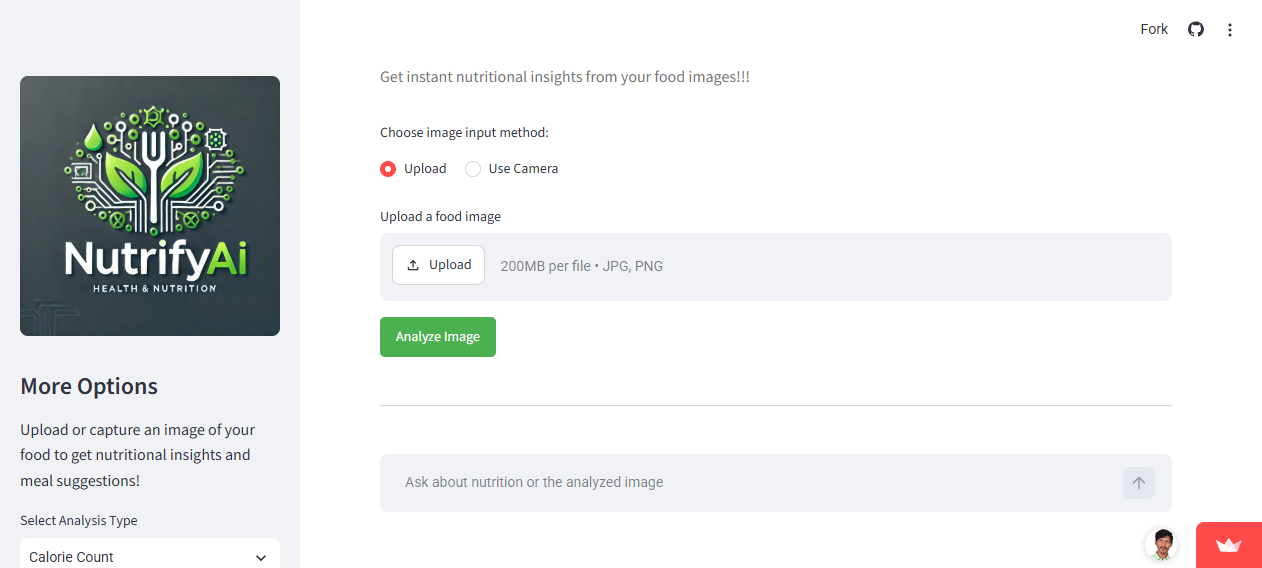Open the creator profile avatar

[1161, 545]
